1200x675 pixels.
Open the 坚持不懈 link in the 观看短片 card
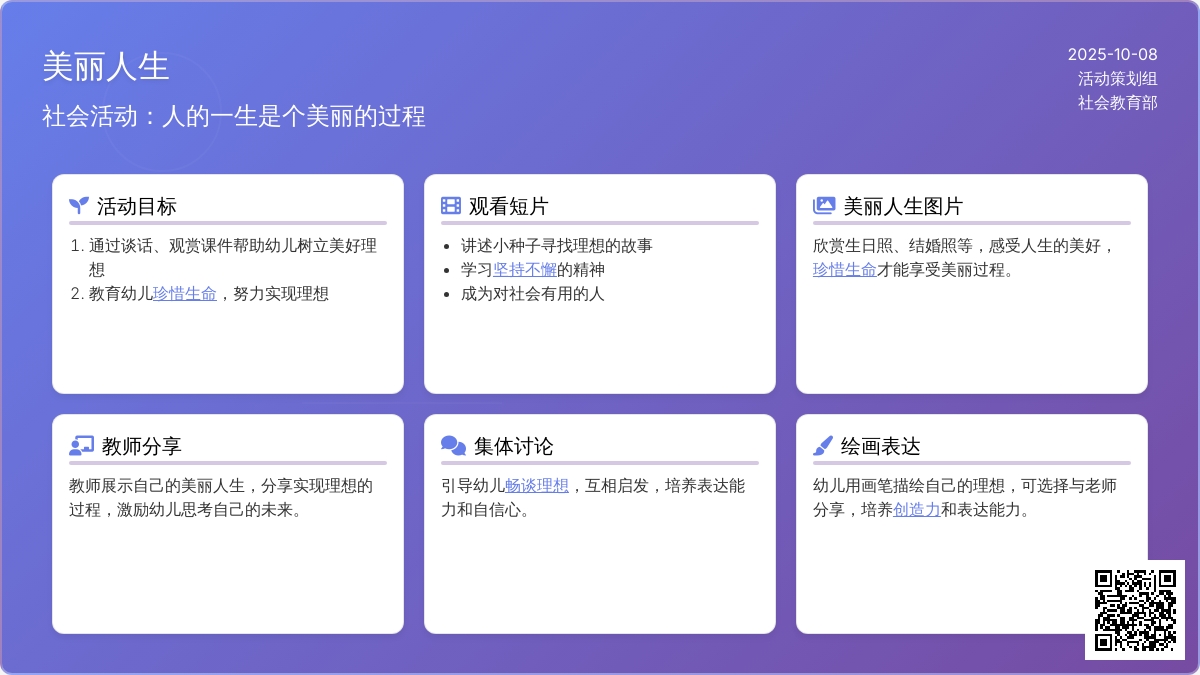(x=525, y=270)
